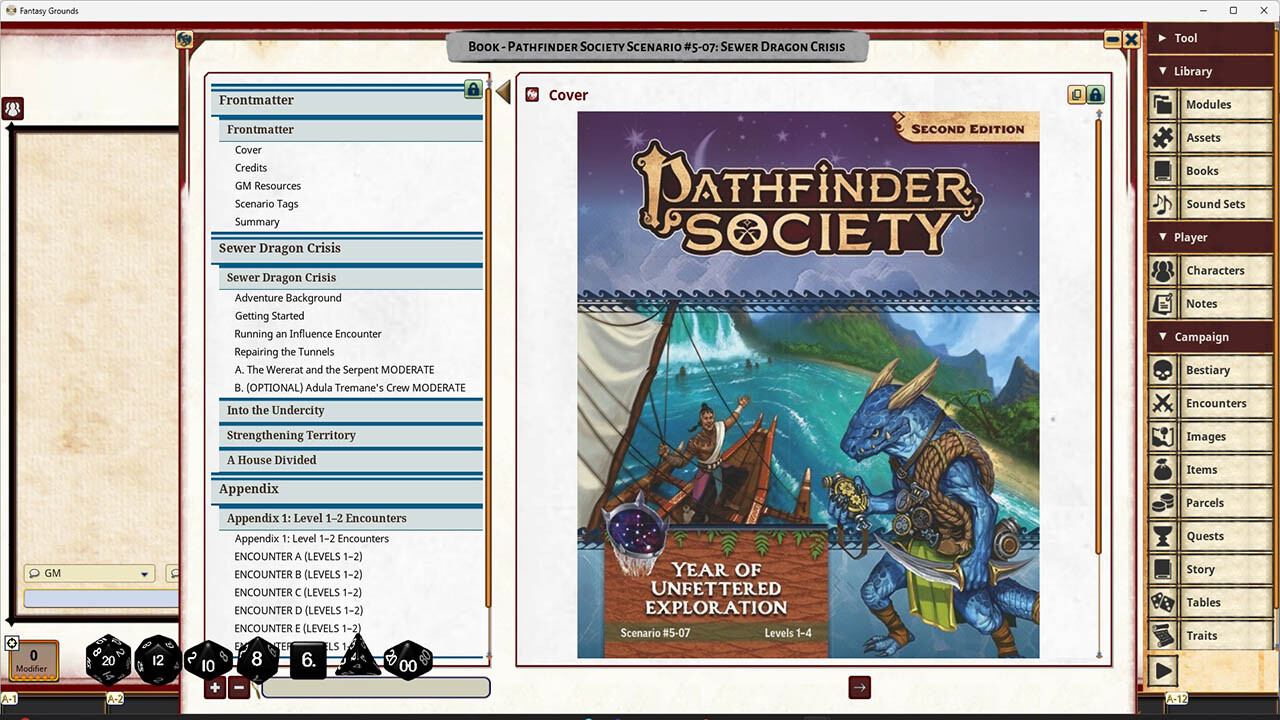Open the Bestiary campaign panel
The image size is (1280, 720).
coord(1210,370)
